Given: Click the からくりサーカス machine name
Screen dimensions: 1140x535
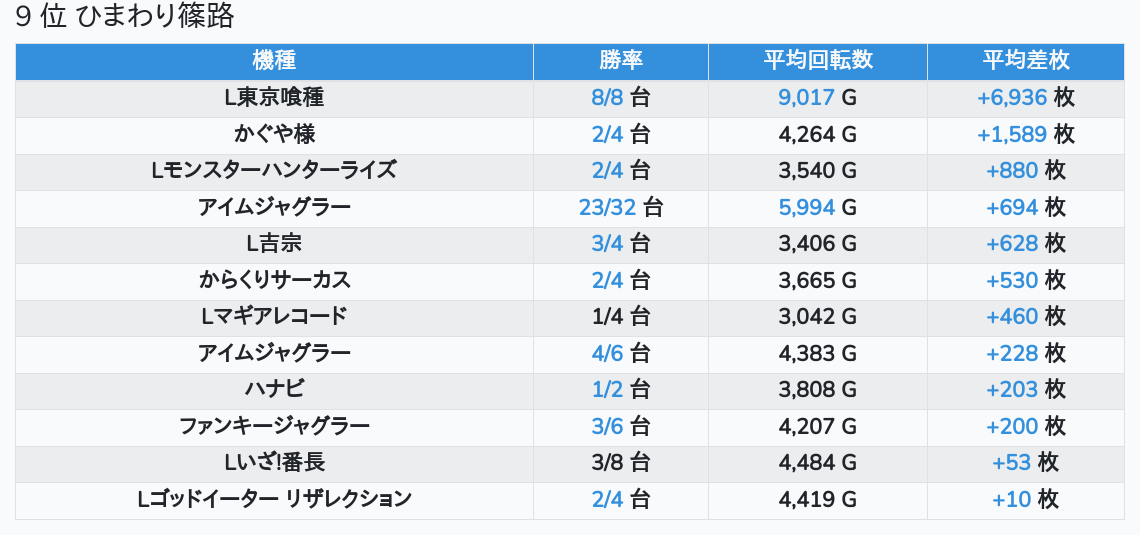Looking at the screenshot, I should 274,280.
